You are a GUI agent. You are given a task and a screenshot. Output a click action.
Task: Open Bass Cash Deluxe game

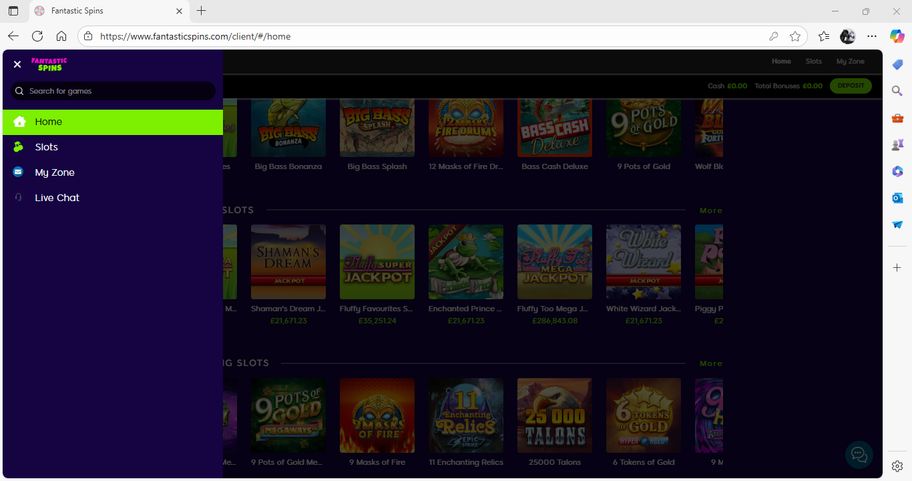555,128
